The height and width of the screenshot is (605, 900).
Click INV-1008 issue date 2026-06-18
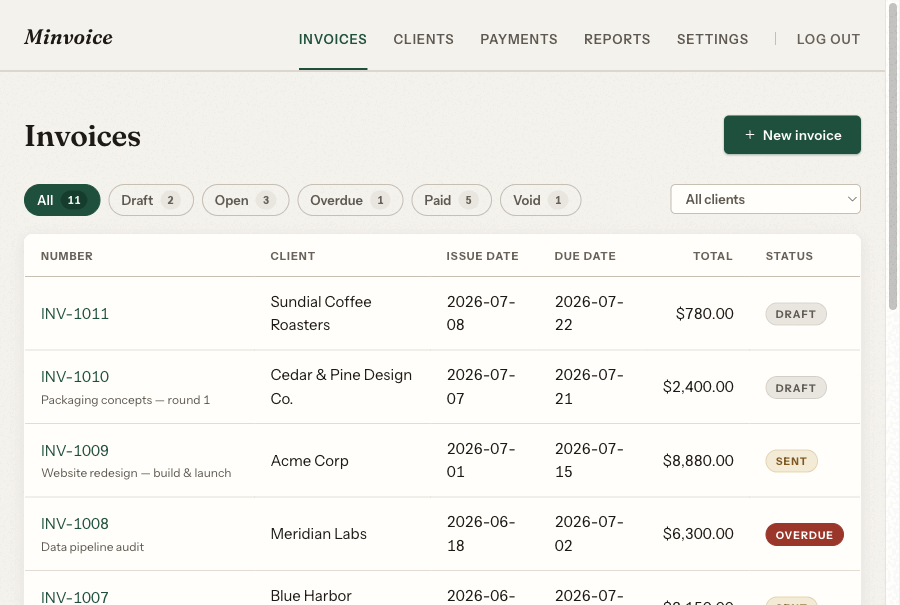[481, 534]
